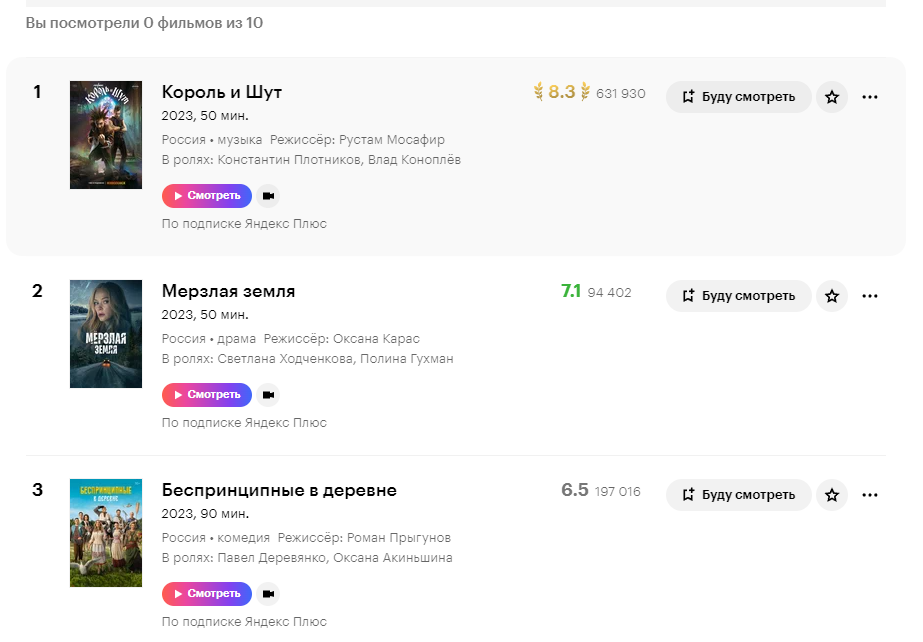923x642 pixels.
Task: Open the Мерзлая земля title link
Action: 228,291
